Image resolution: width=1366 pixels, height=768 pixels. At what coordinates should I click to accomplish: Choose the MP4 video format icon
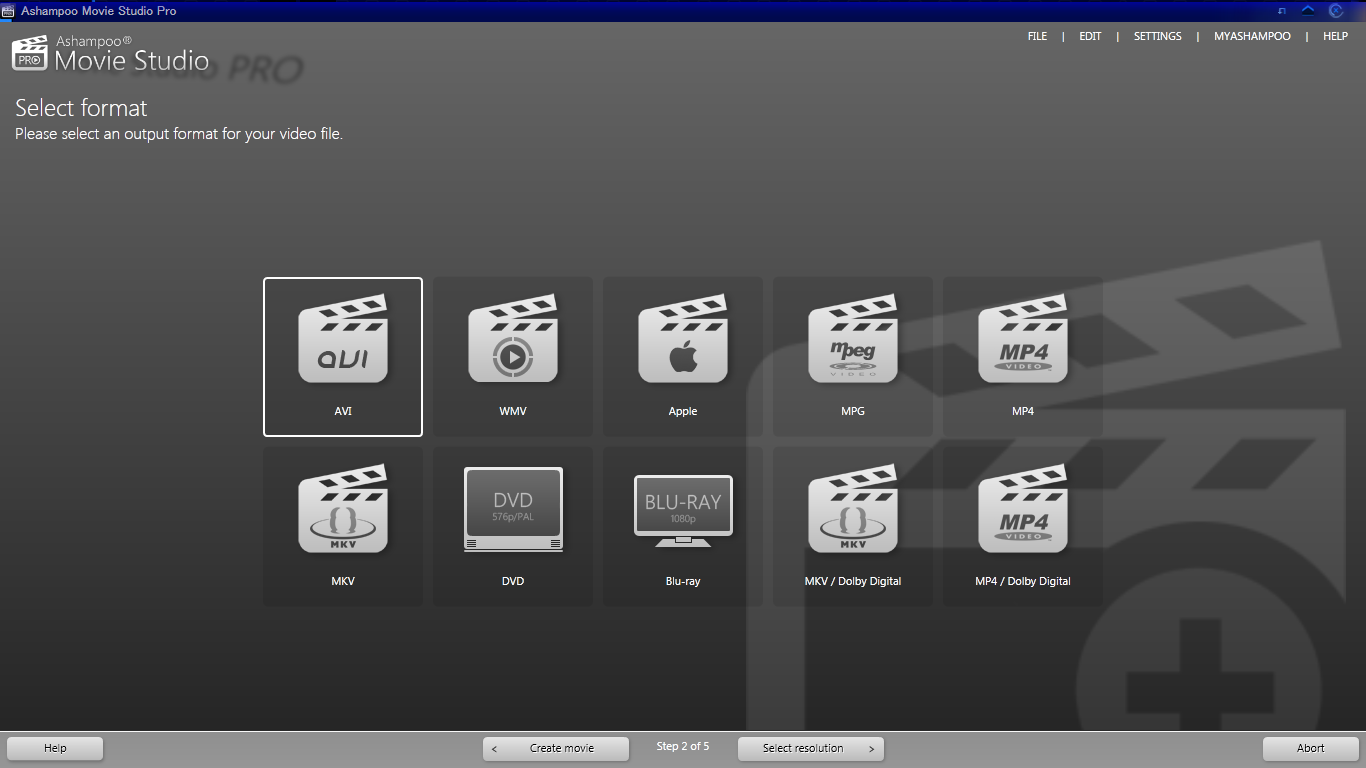(x=1023, y=338)
